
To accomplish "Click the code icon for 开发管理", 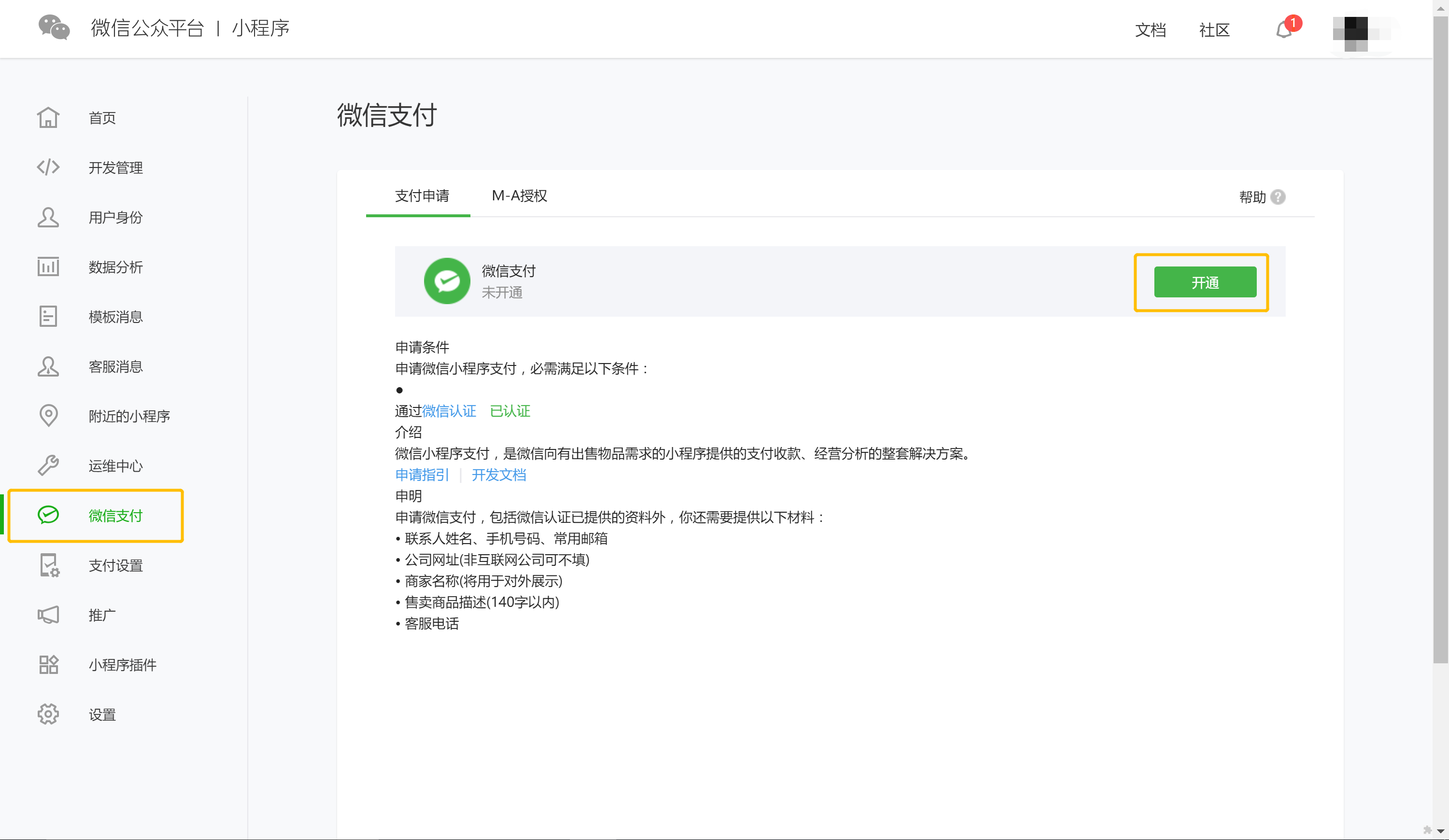I will [48, 167].
